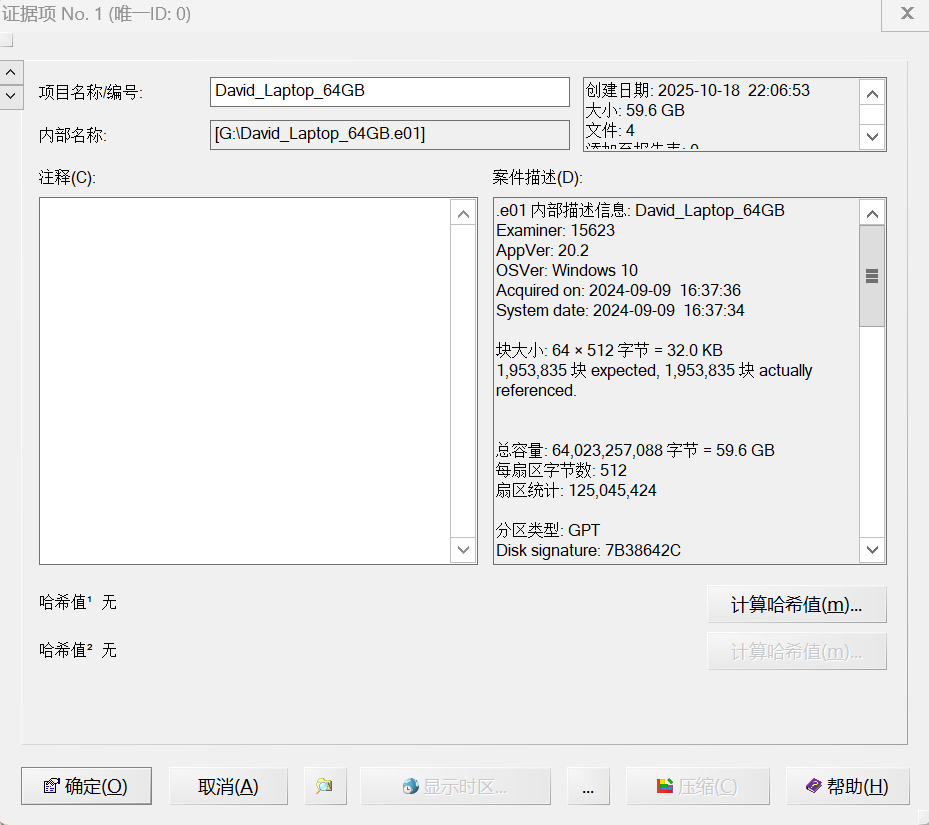Click the down arrow at the dialog's left edge
The width and height of the screenshot is (929, 825).
pos(11,95)
